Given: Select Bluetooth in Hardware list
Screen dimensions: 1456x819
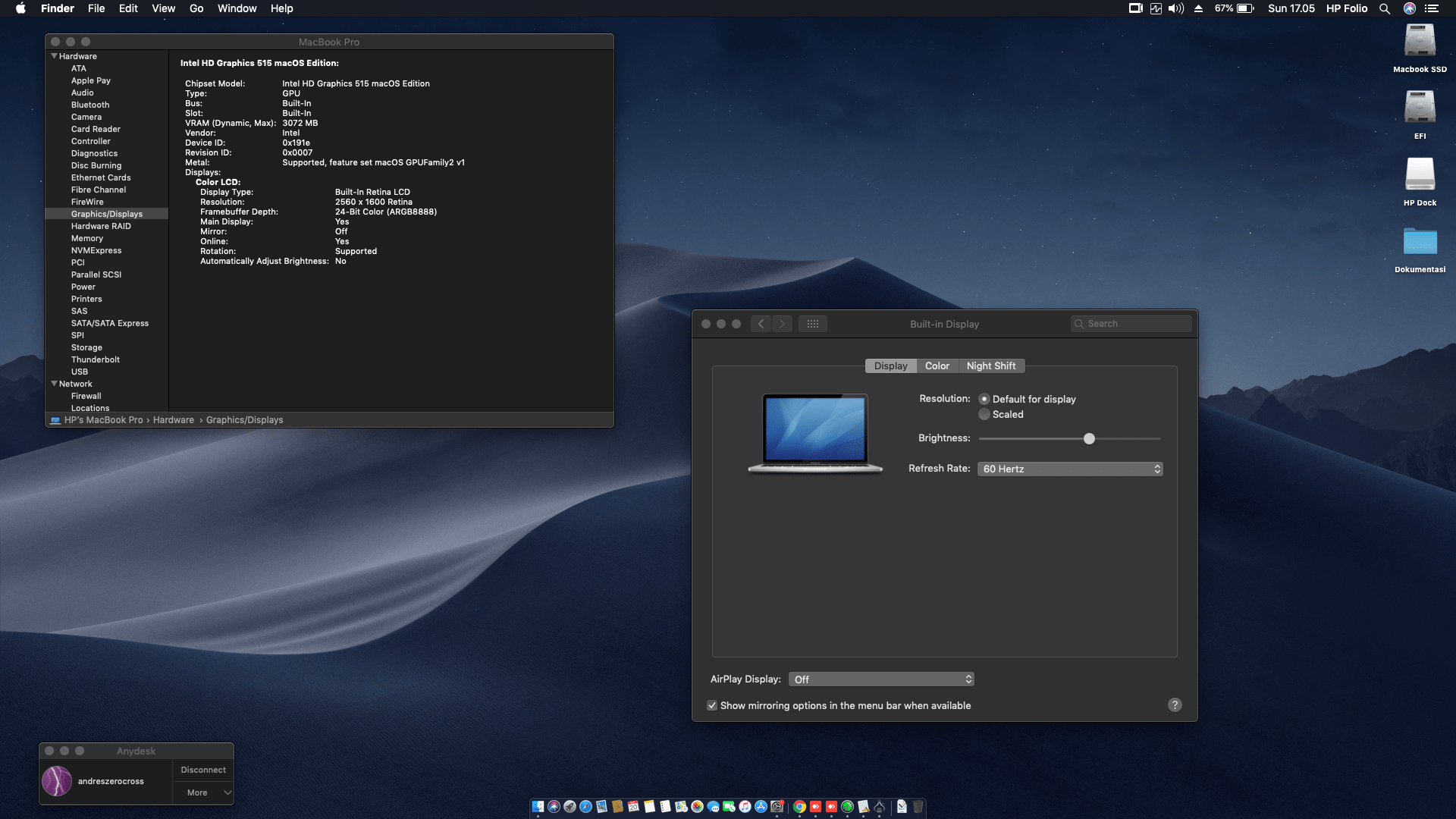Looking at the screenshot, I should [90, 105].
